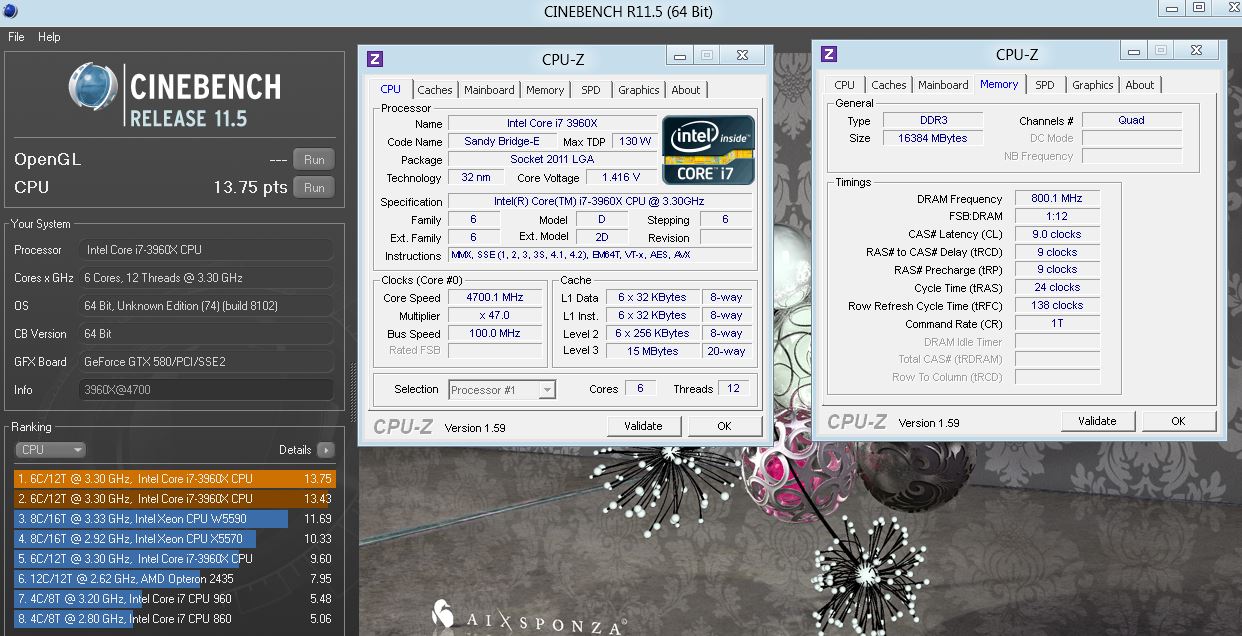Select ranking entry scoring 13.43

175,499
